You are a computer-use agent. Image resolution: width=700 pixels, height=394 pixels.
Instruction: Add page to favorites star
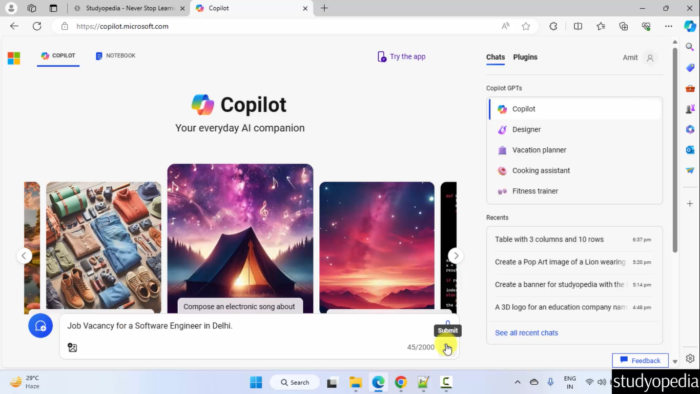click(526, 26)
